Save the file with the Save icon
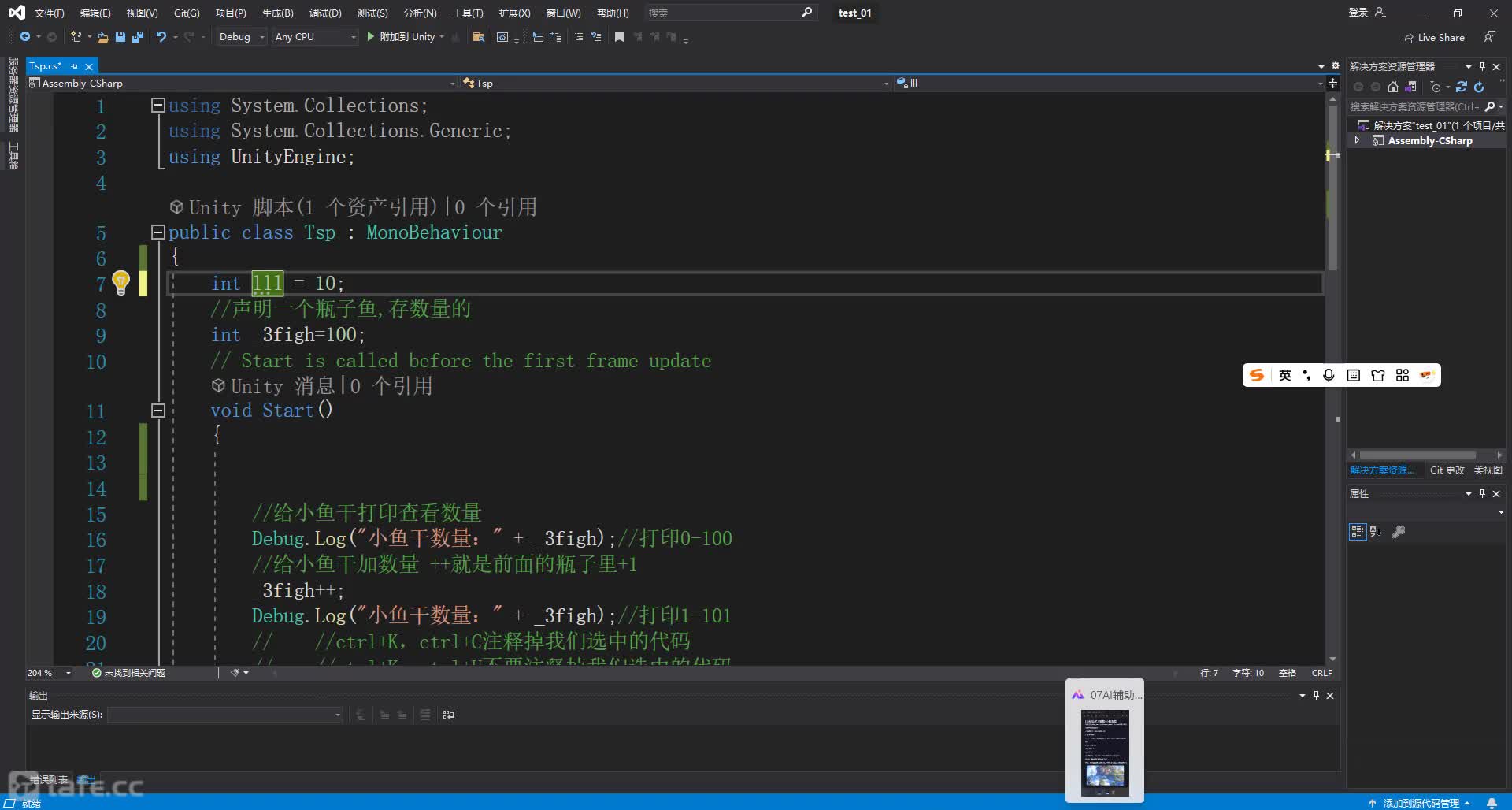 pyautogui.click(x=120, y=37)
